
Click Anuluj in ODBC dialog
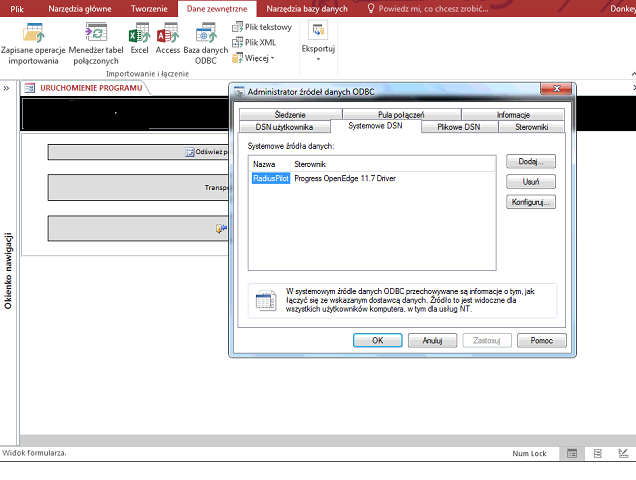pos(432,340)
